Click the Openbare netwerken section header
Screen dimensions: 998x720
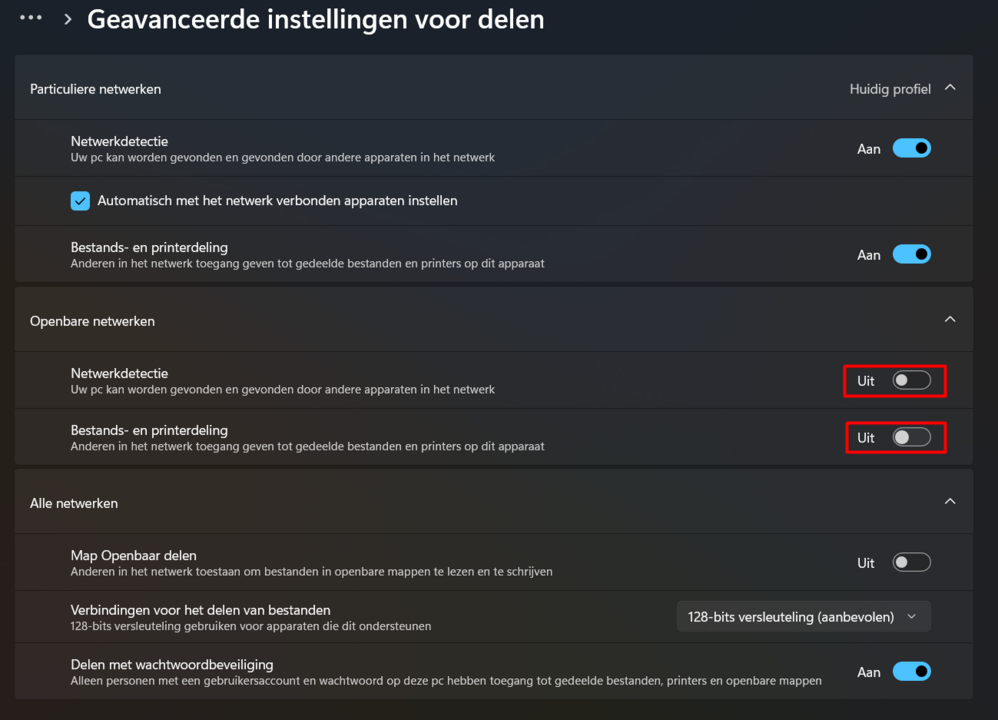point(93,320)
